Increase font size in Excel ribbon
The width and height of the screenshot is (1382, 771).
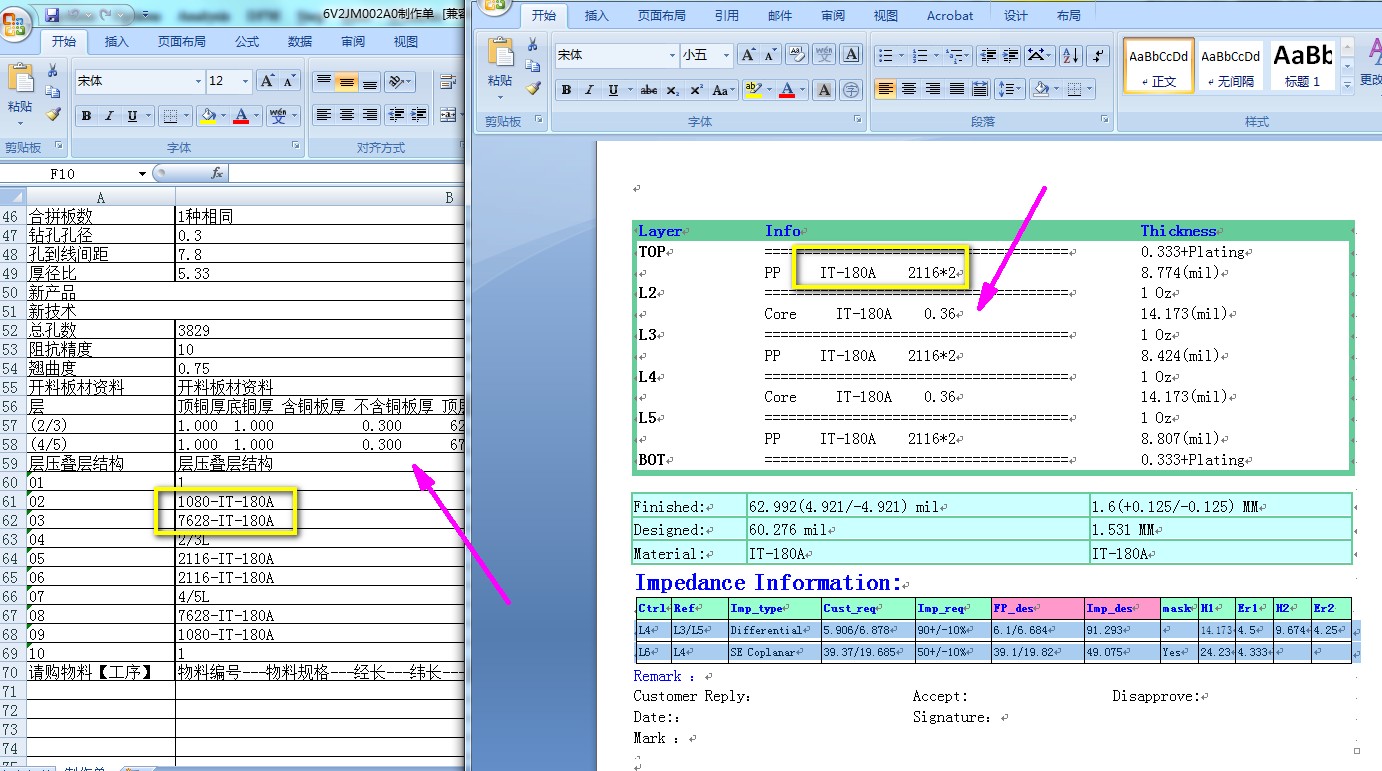pyautogui.click(x=267, y=81)
